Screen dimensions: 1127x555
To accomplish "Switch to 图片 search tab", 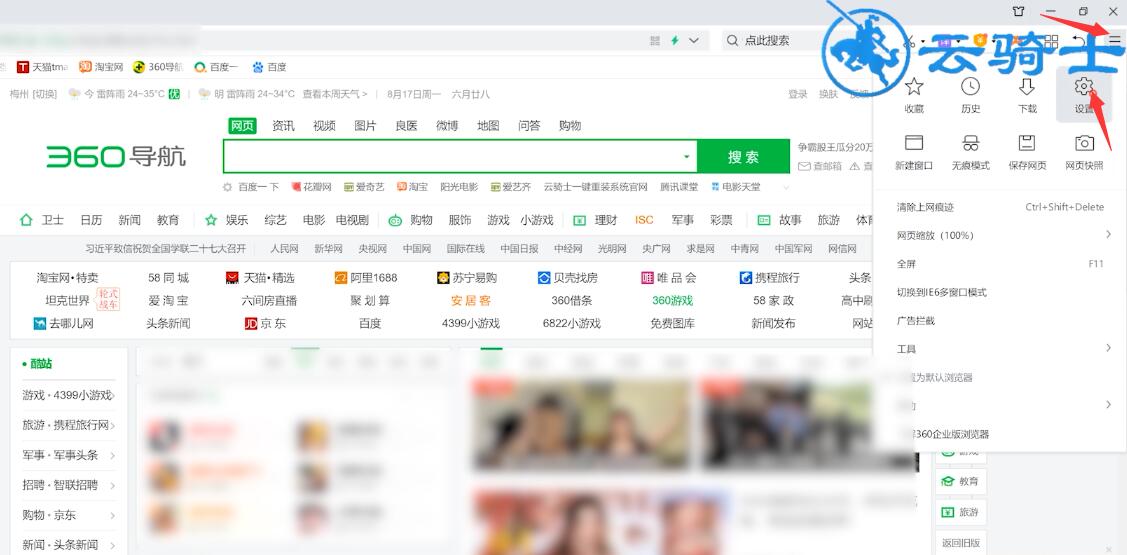I will [x=365, y=126].
